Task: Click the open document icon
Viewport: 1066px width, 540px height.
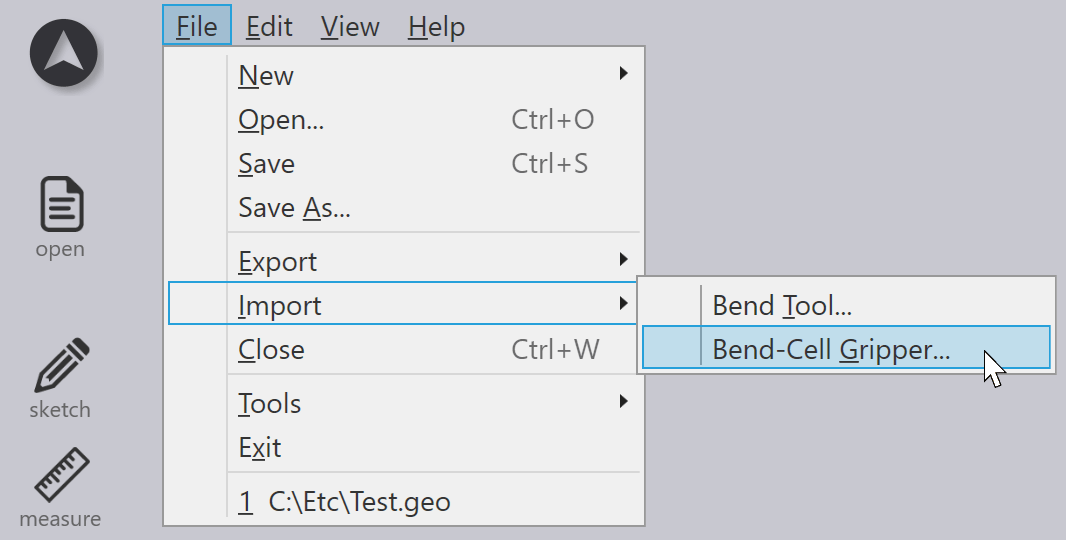Action: point(61,204)
